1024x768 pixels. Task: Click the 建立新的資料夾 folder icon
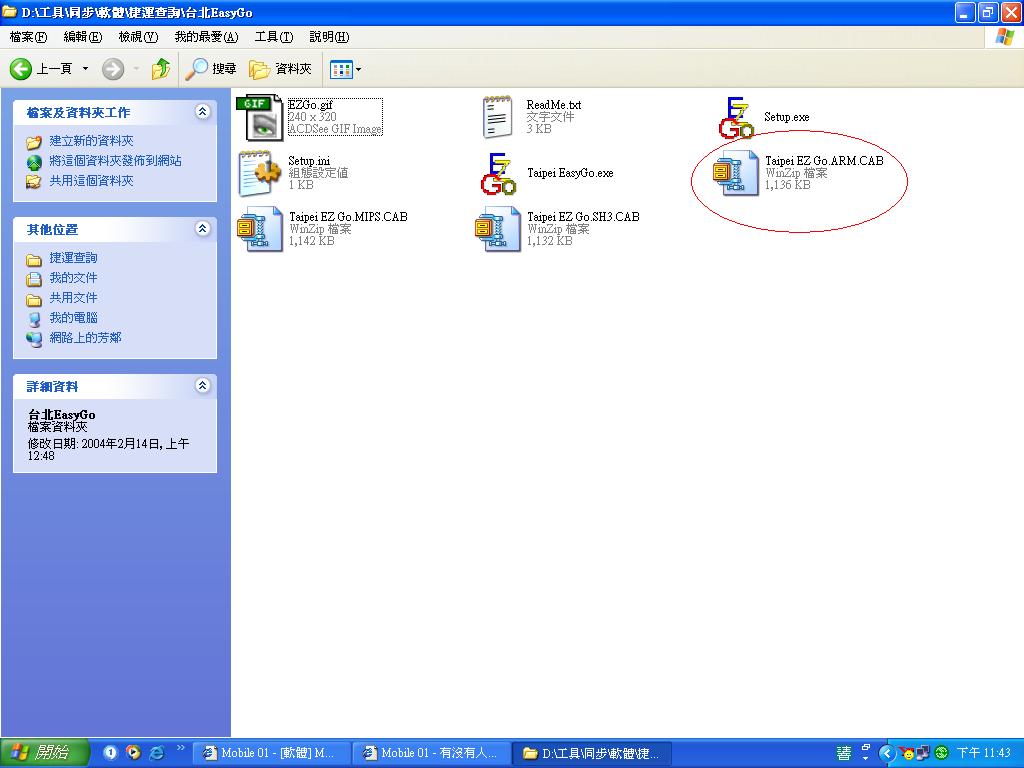[x=34, y=142]
